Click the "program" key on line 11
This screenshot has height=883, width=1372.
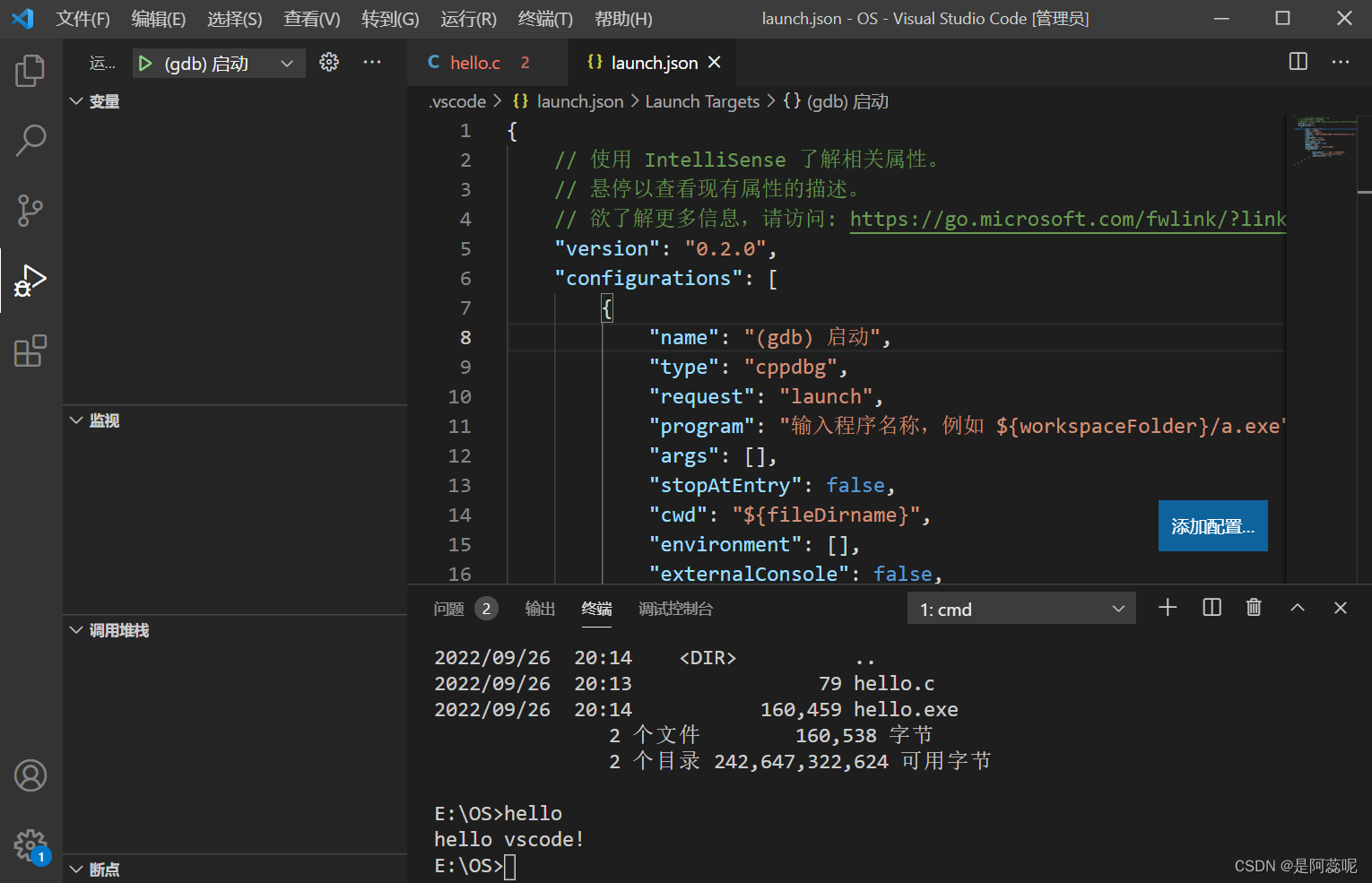pos(702,426)
